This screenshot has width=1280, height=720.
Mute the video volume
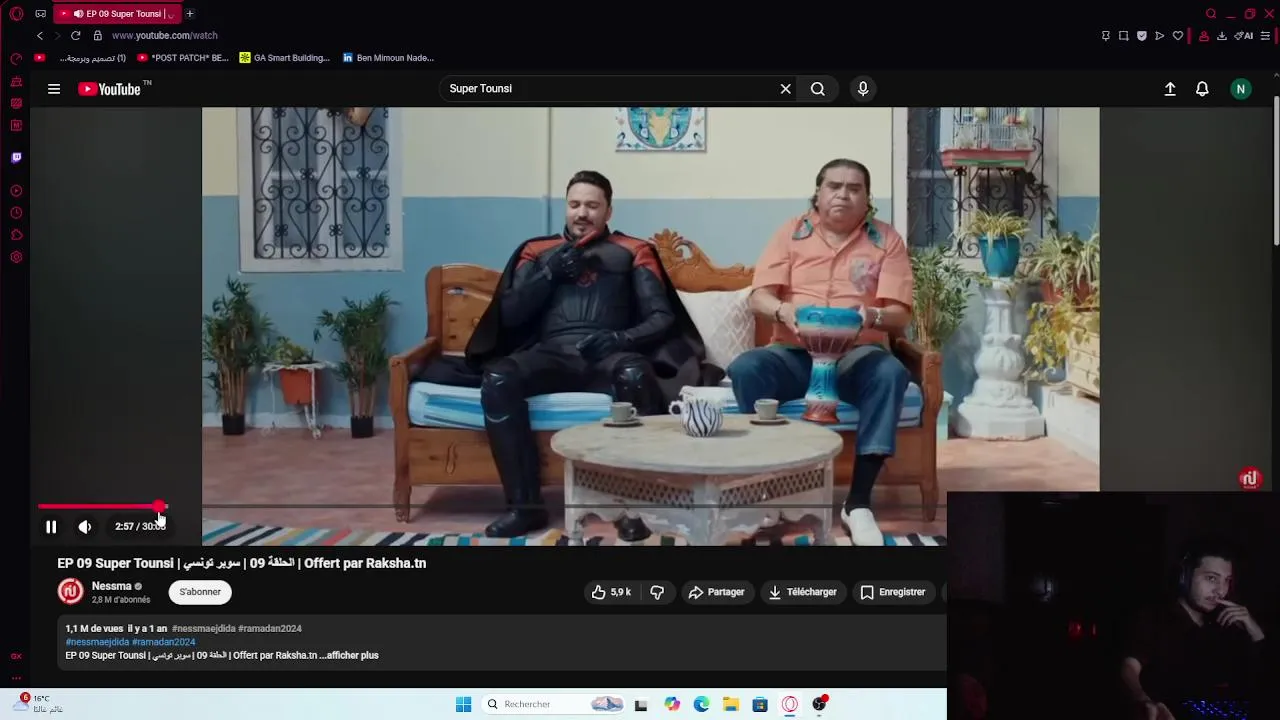click(85, 527)
